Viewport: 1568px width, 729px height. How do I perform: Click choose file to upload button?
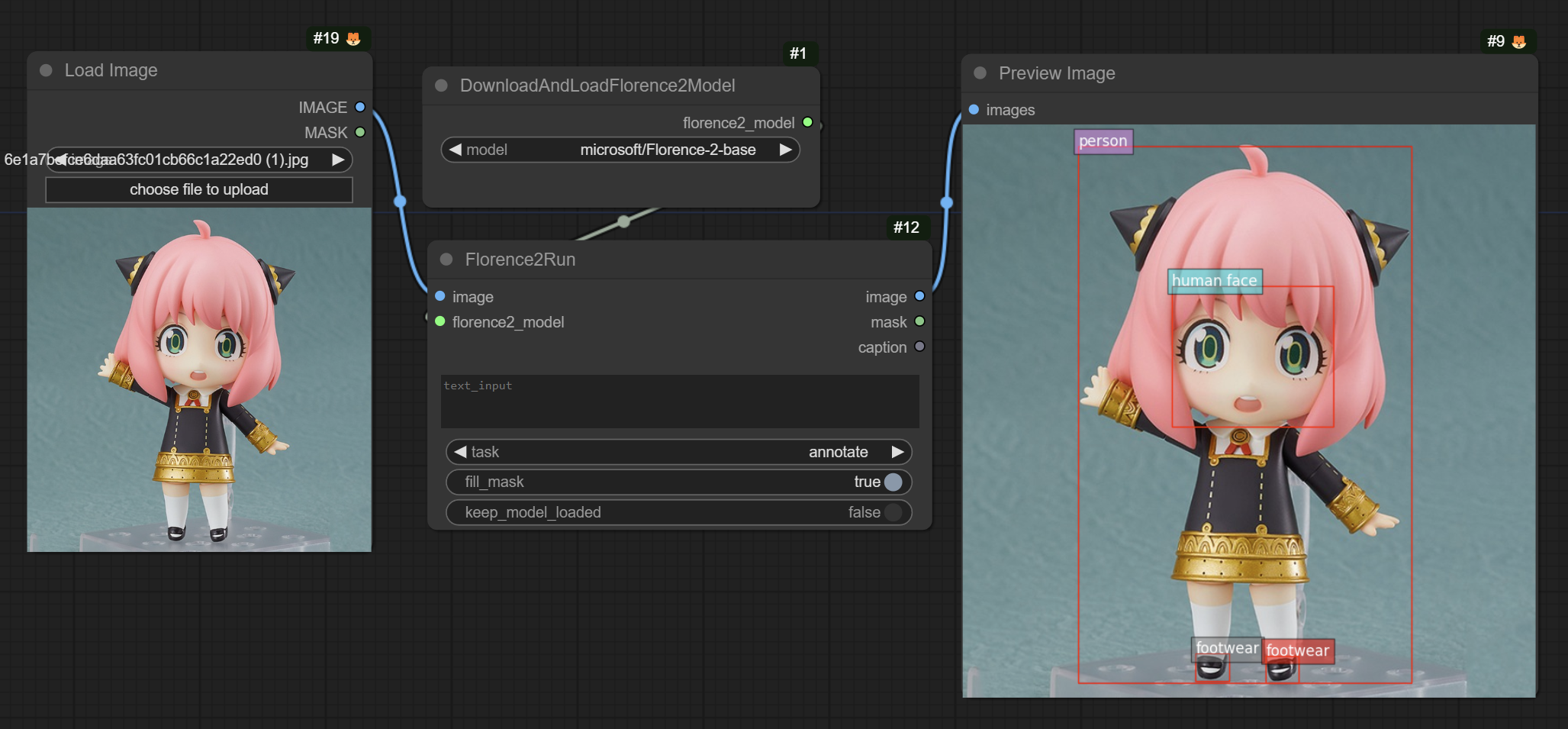pos(199,189)
